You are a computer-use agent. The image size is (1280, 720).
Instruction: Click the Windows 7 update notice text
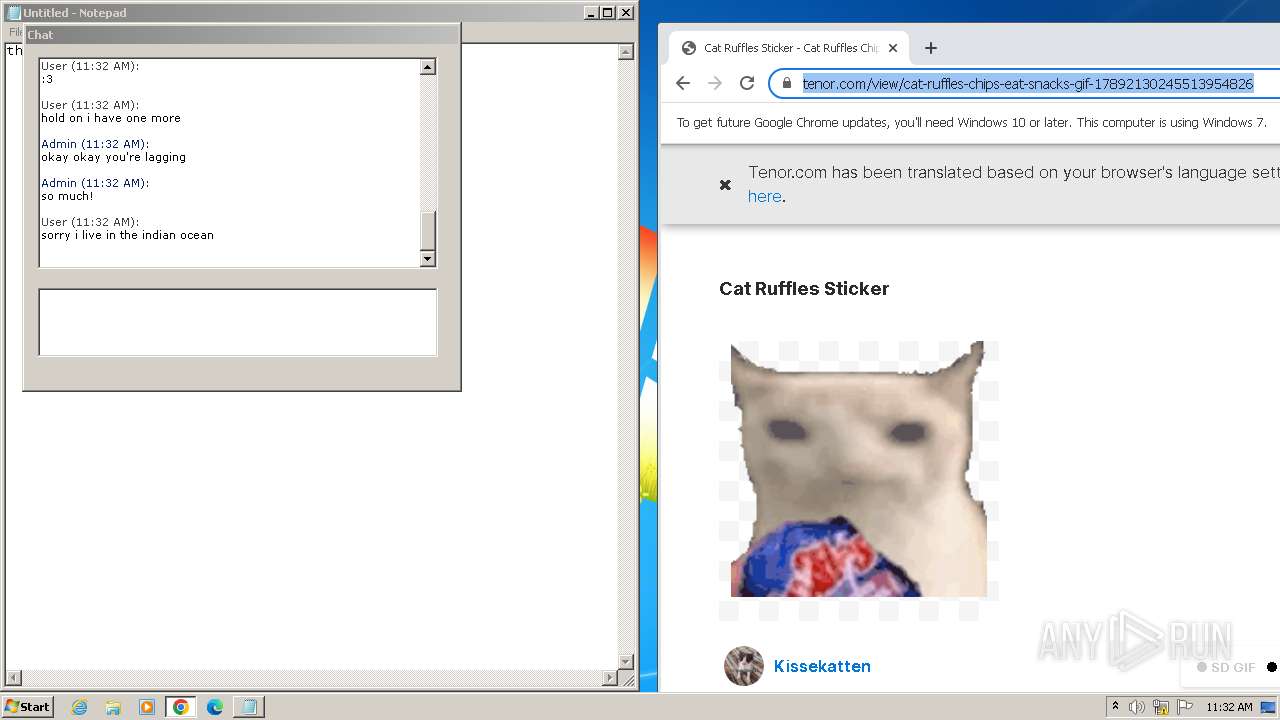tap(971, 123)
